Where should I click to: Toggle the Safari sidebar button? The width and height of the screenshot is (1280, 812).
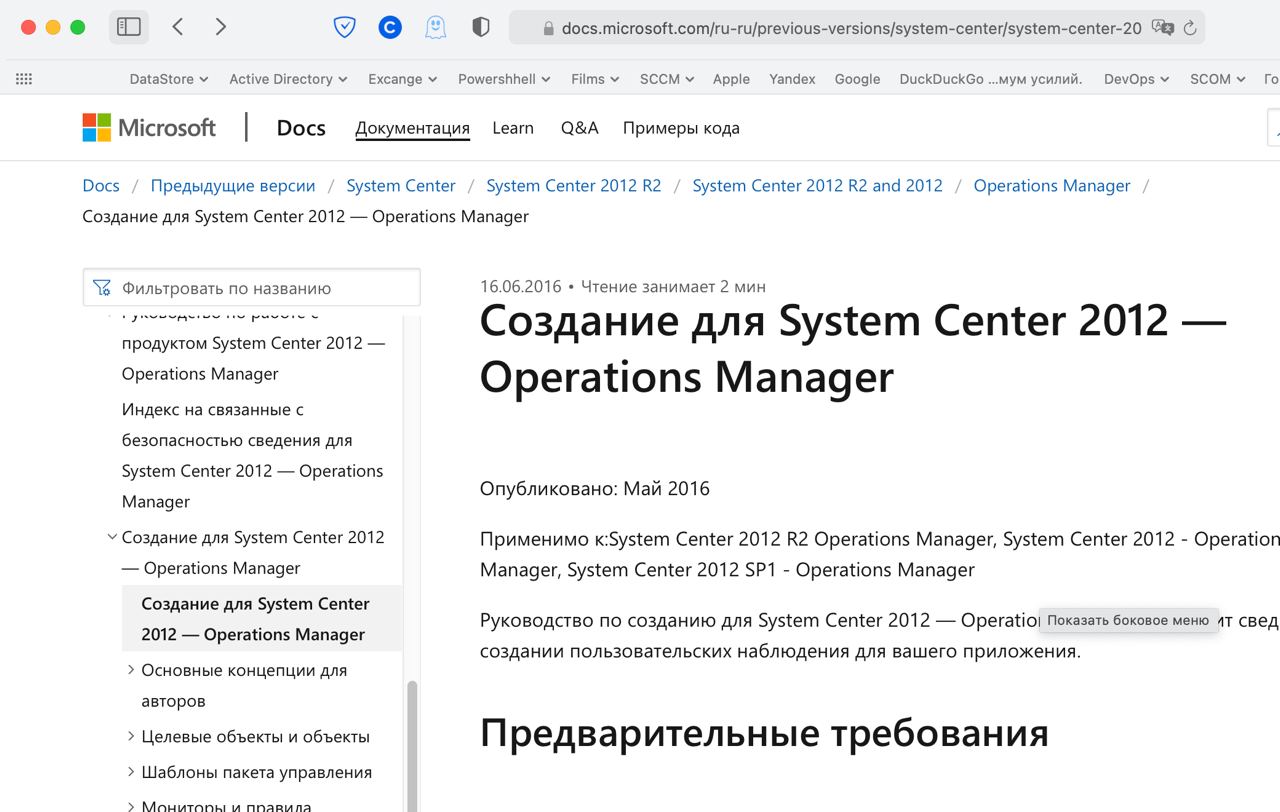point(129,27)
